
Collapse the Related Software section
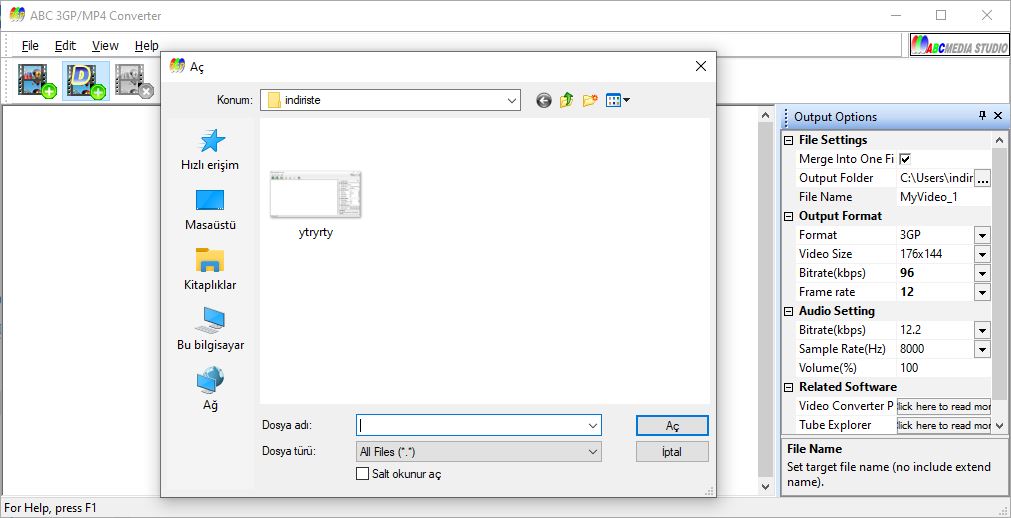788,387
